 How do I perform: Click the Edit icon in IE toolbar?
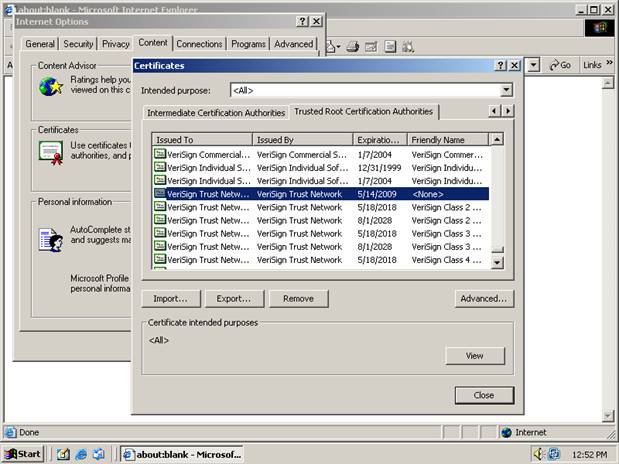coord(371,47)
